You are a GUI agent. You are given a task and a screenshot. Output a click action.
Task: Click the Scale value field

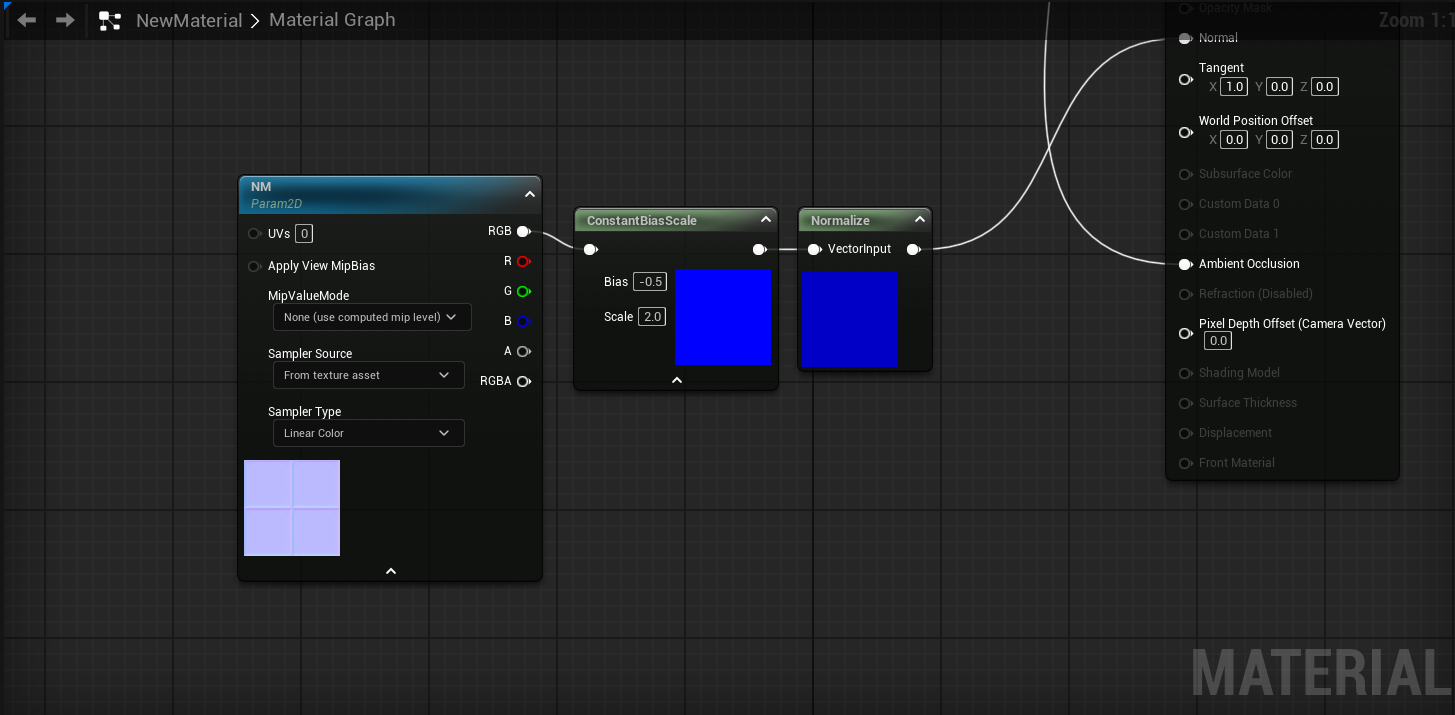[652, 317]
